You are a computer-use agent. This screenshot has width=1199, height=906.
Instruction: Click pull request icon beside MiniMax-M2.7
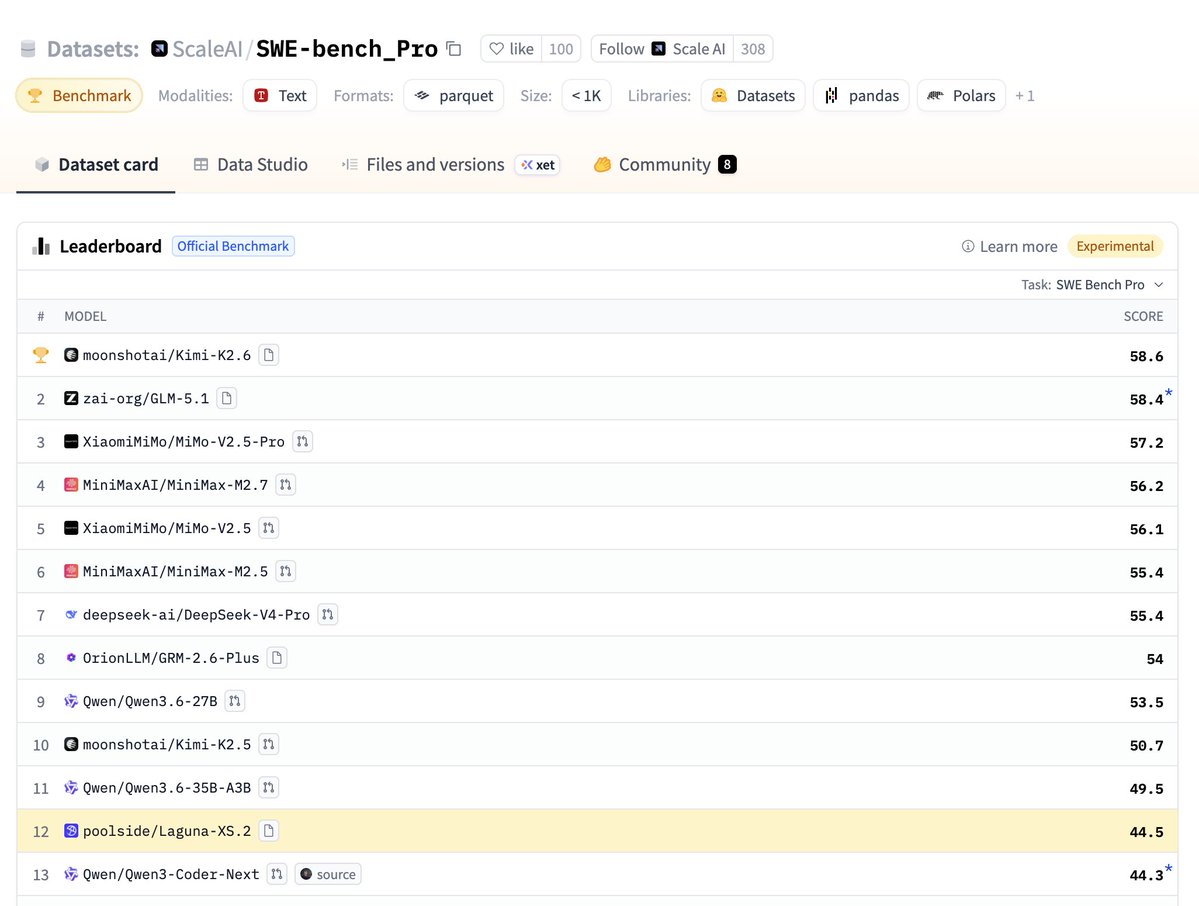pyautogui.click(x=285, y=485)
